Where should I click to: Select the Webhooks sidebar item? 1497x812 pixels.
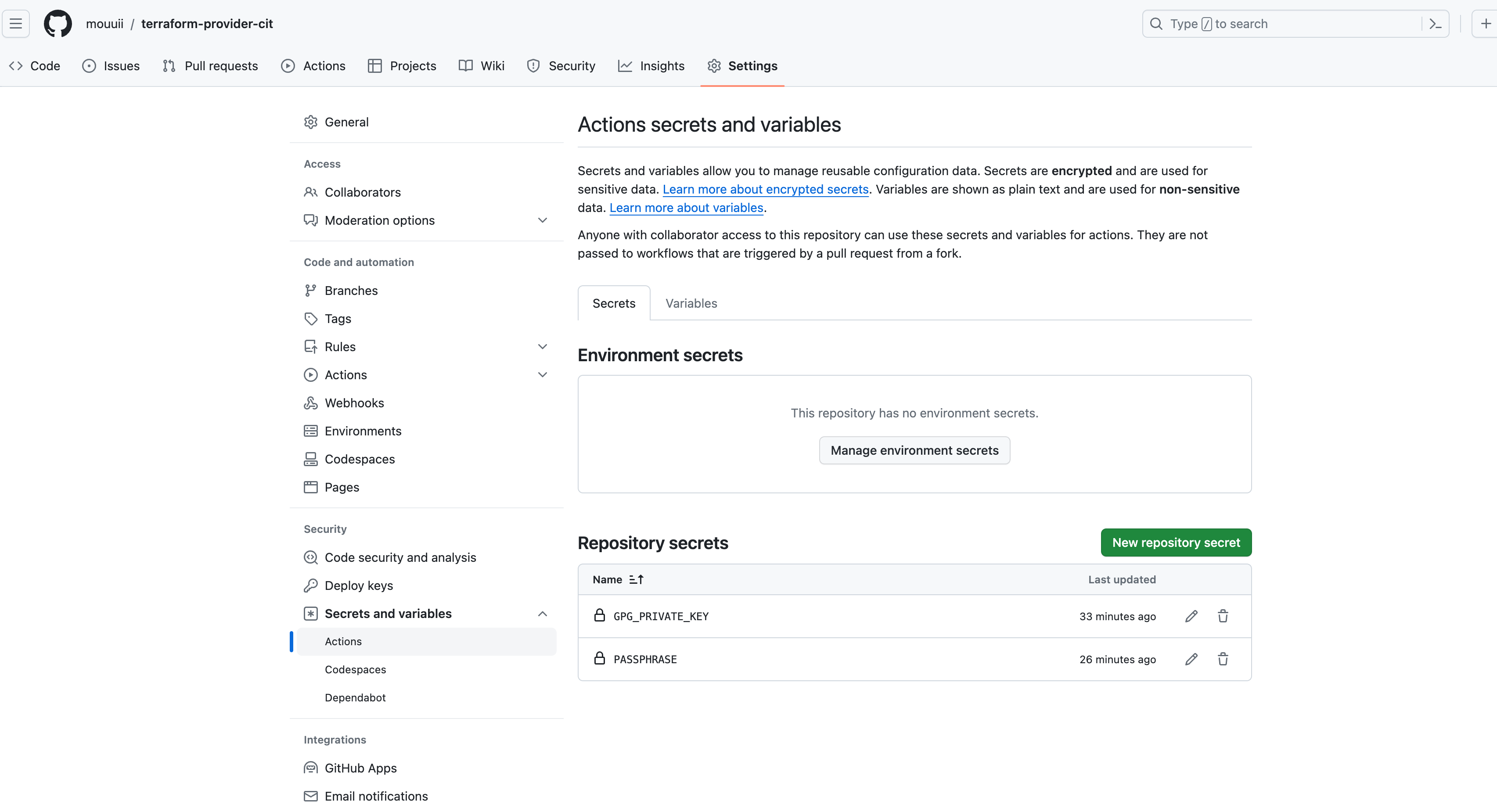pos(354,402)
